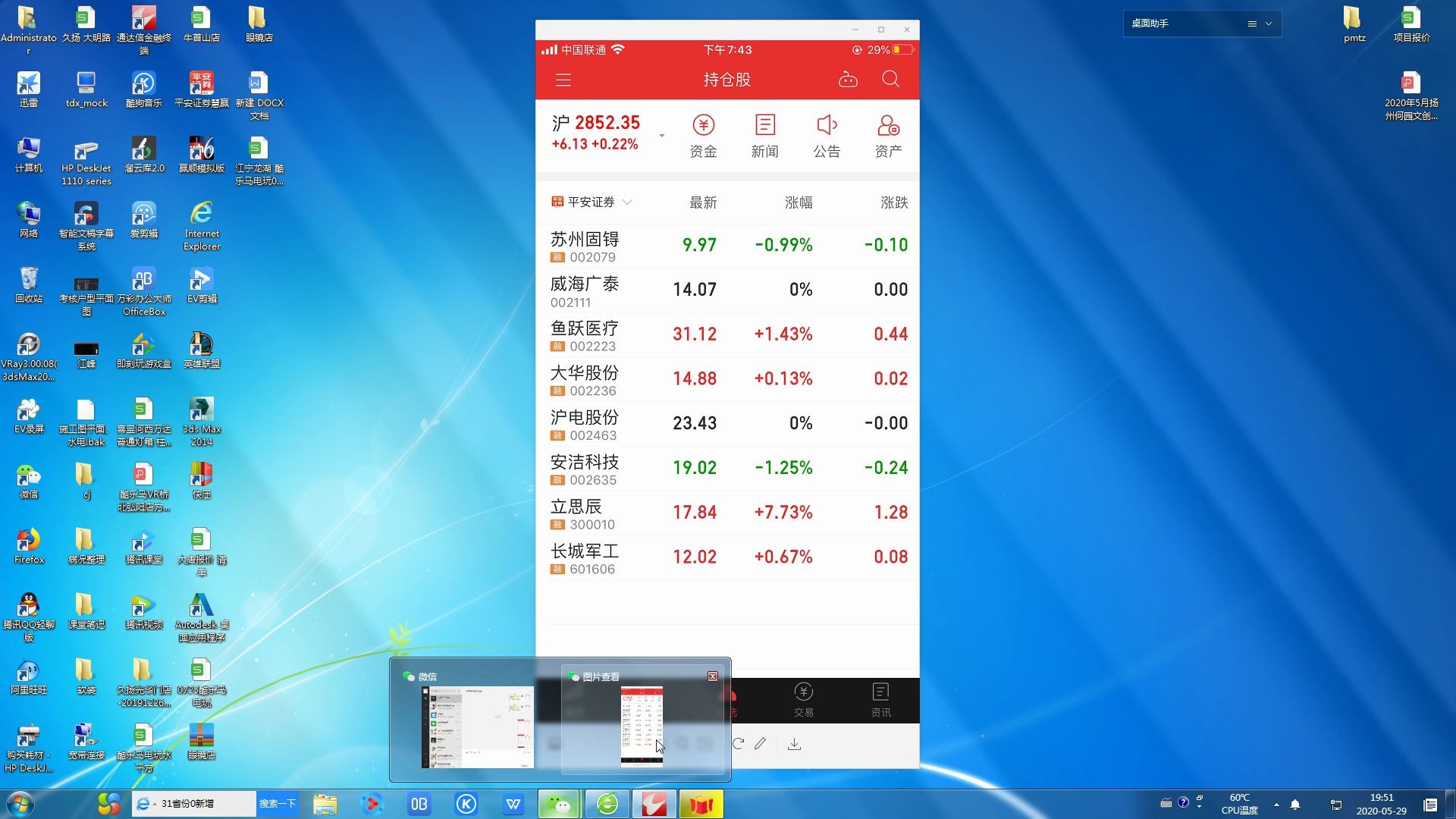Download the picture using the save icon
Screen dimensions: 1456x819
(794, 744)
